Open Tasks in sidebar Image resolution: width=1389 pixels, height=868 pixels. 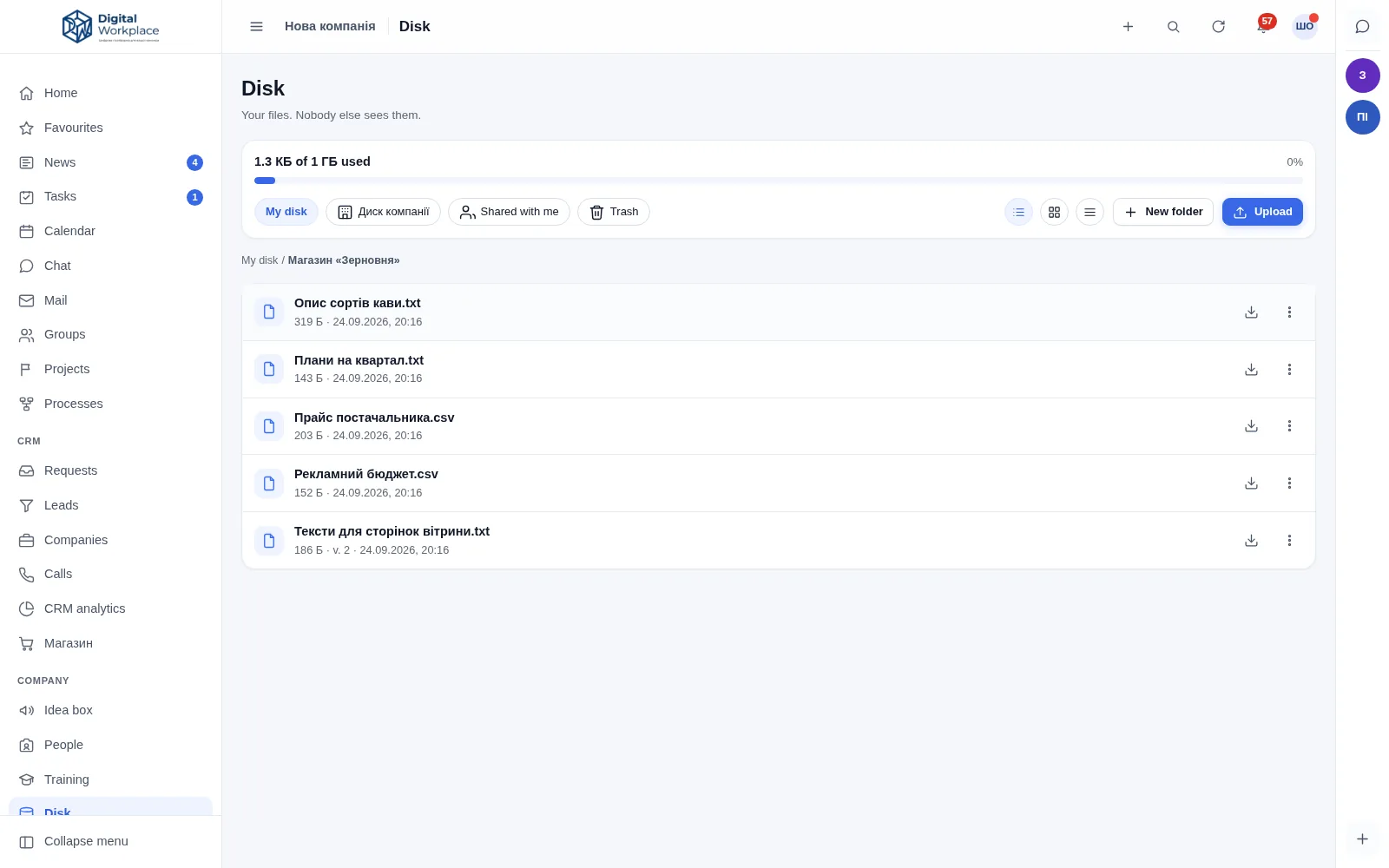tap(110, 197)
